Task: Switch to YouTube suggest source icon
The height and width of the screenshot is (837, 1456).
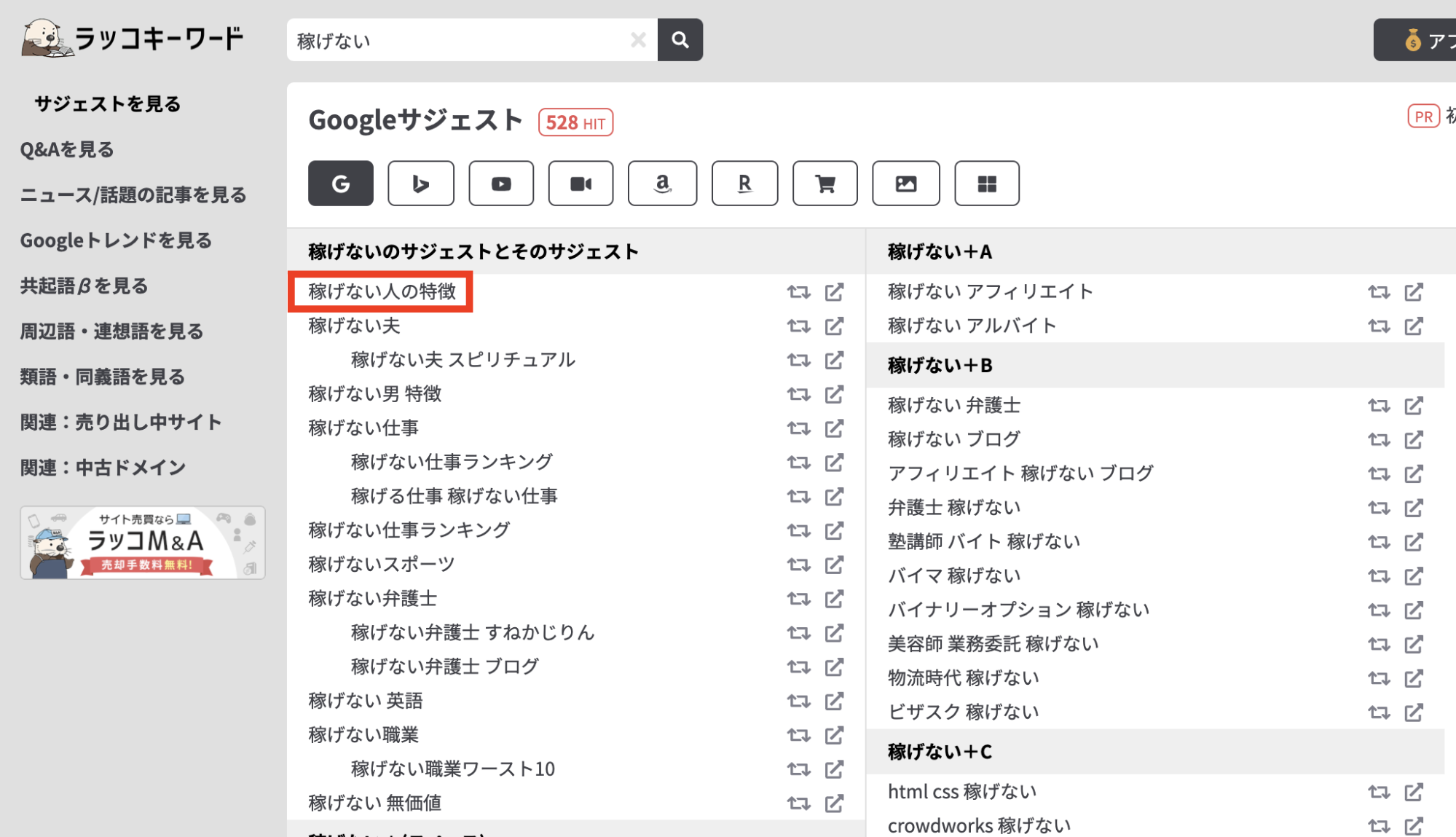Action: coord(501,184)
